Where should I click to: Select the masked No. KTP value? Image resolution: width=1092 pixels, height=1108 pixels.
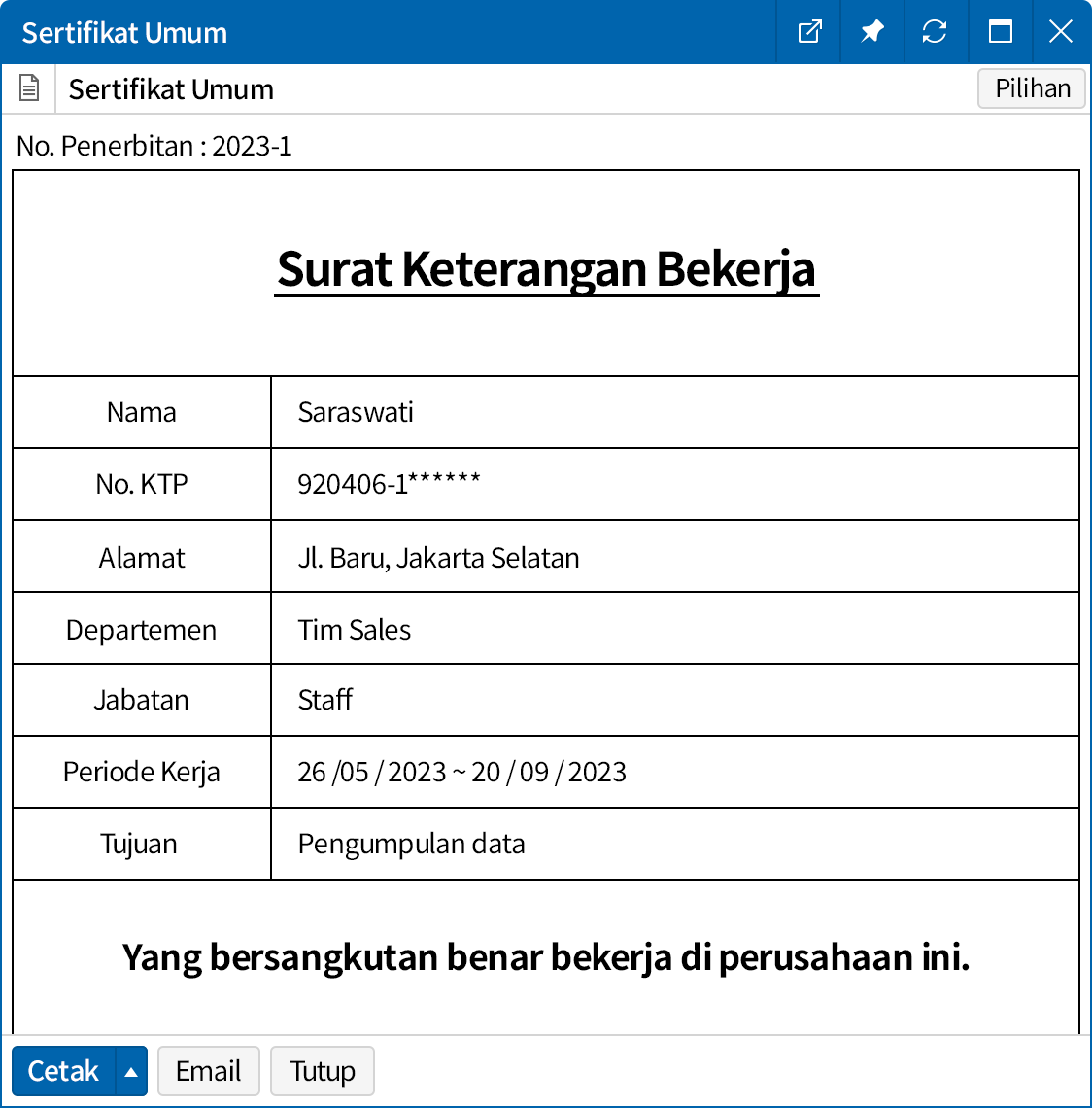[x=389, y=484]
